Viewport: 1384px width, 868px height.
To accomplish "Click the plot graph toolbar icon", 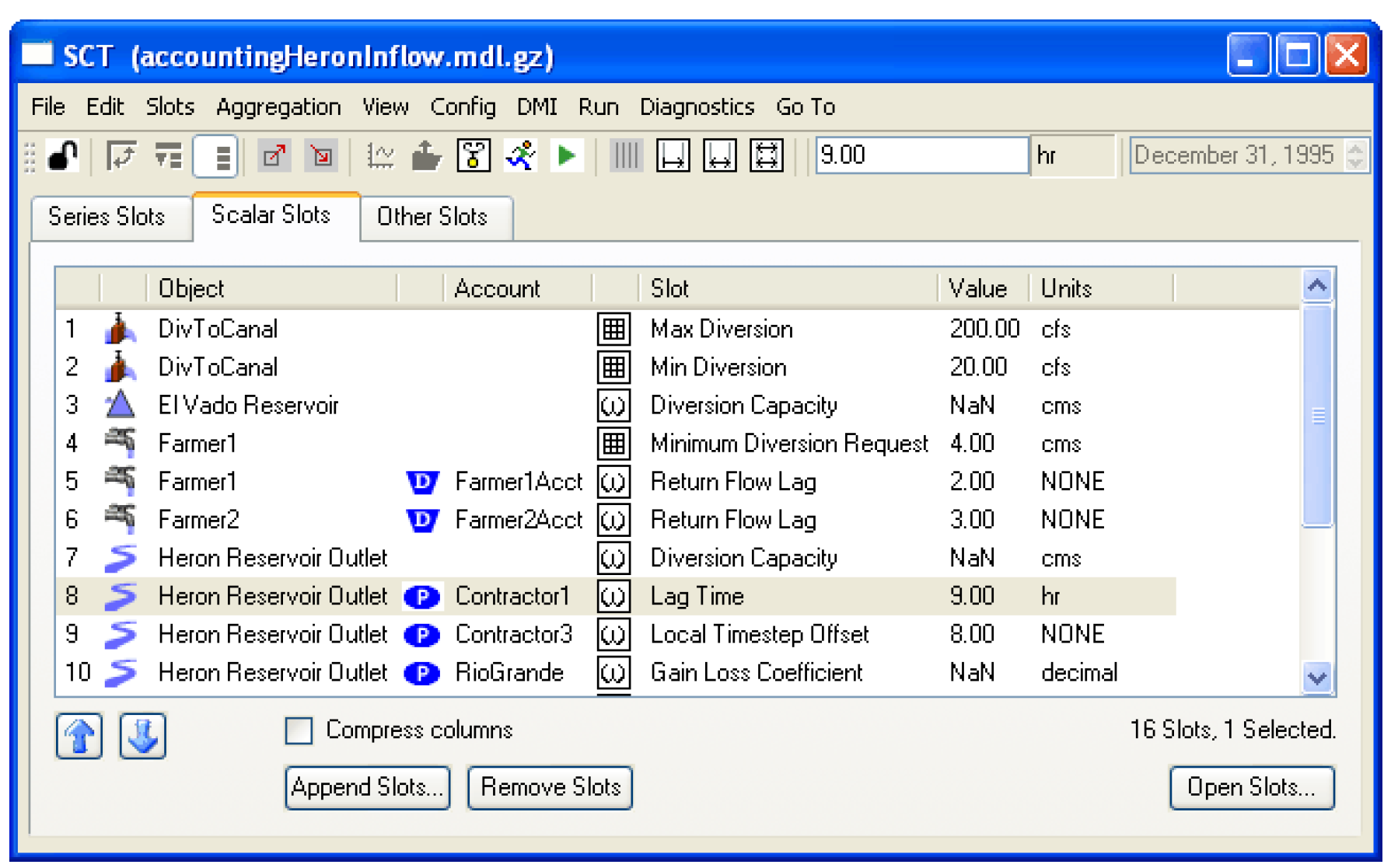I will point(379,155).
